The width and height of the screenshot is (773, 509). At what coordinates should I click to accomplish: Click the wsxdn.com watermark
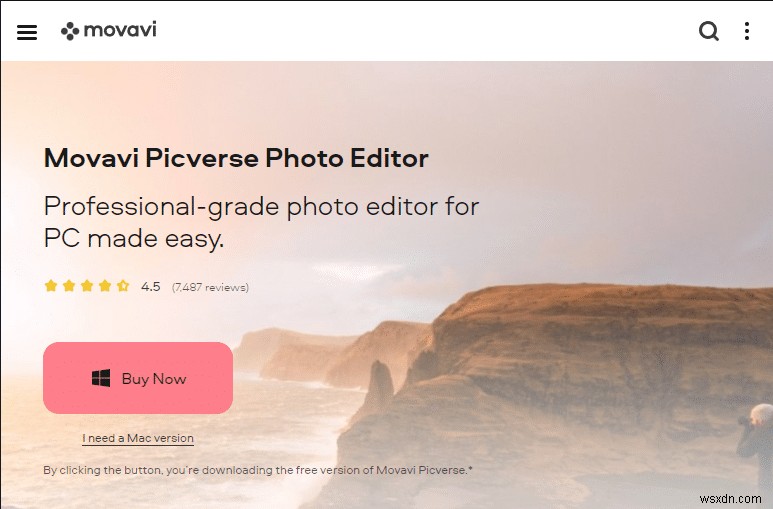[x=730, y=499]
